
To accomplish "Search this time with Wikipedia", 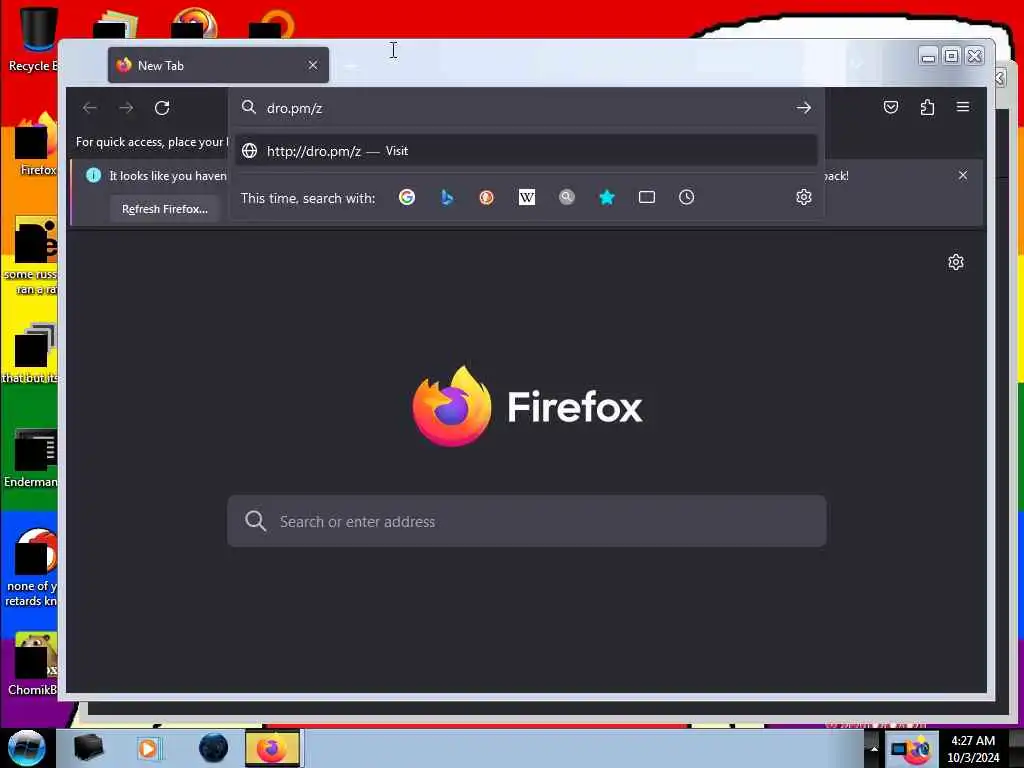I will [x=526, y=197].
